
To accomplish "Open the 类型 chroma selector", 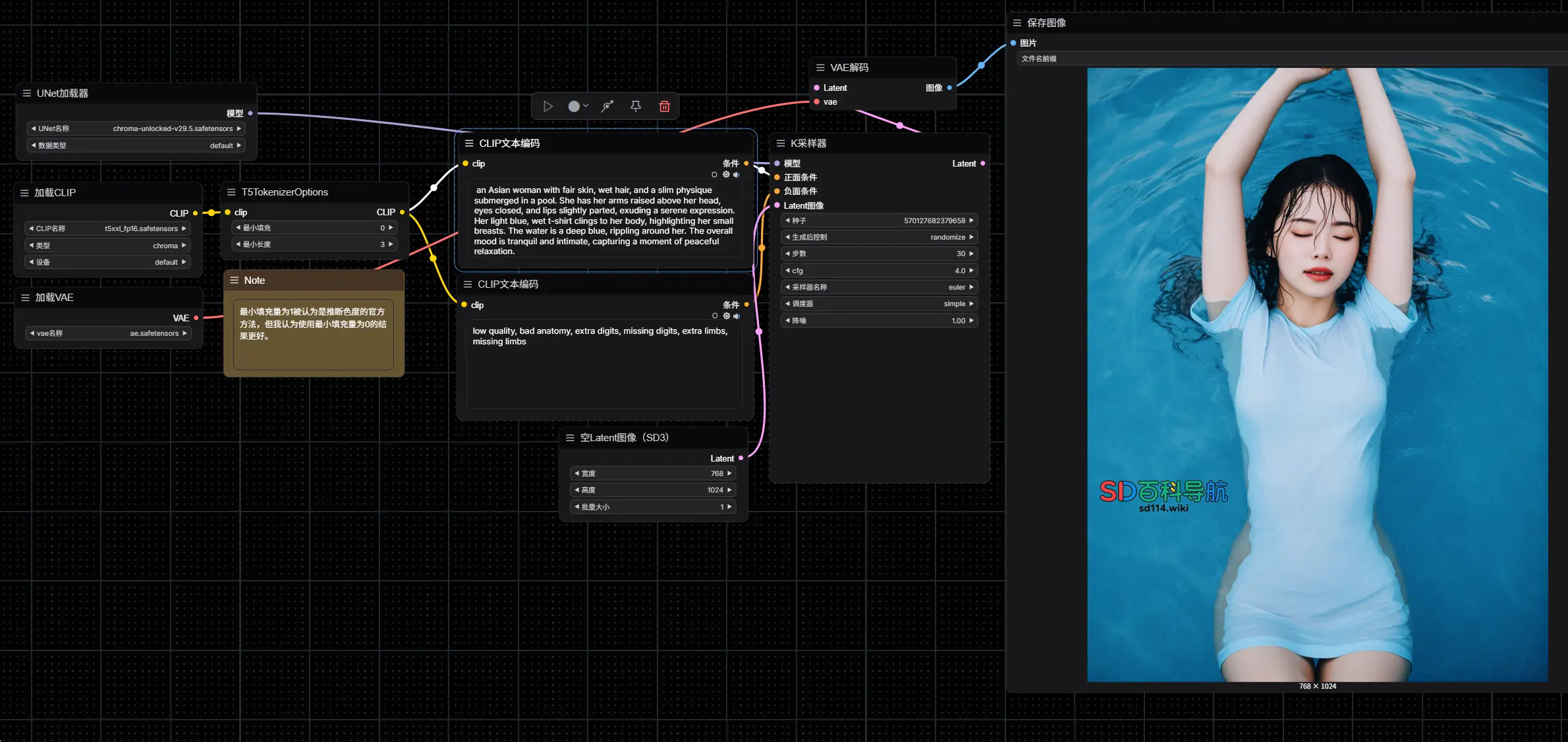I will click(x=107, y=246).
